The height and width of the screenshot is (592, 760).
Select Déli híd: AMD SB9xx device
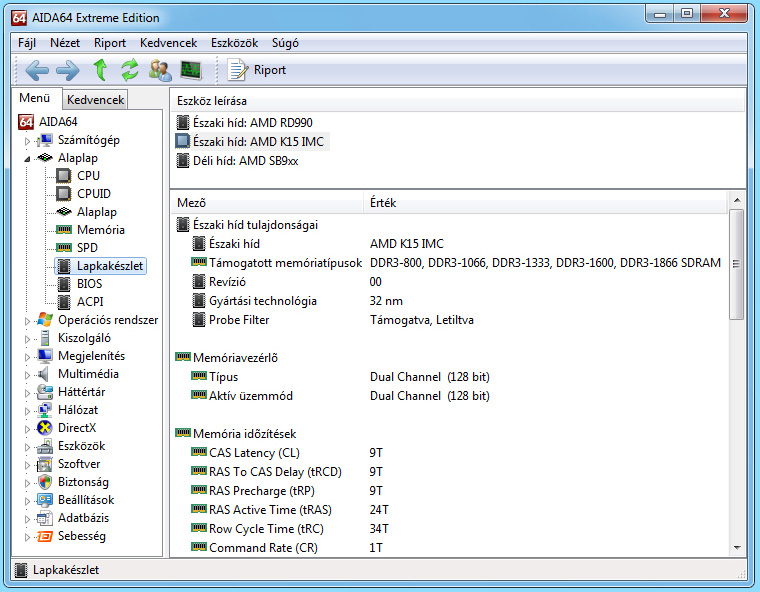pos(245,161)
